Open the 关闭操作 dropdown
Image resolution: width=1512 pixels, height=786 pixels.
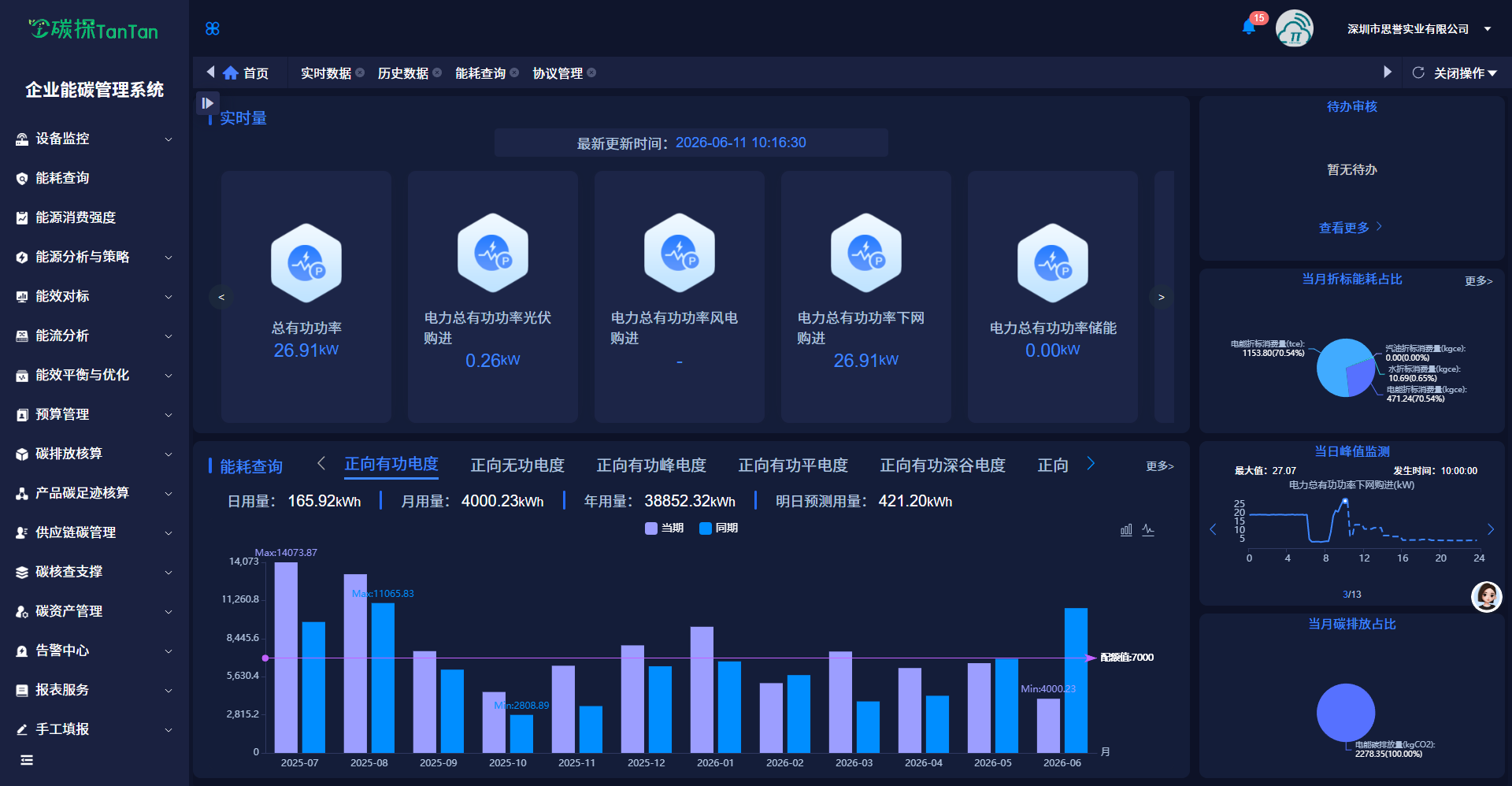tap(1466, 73)
